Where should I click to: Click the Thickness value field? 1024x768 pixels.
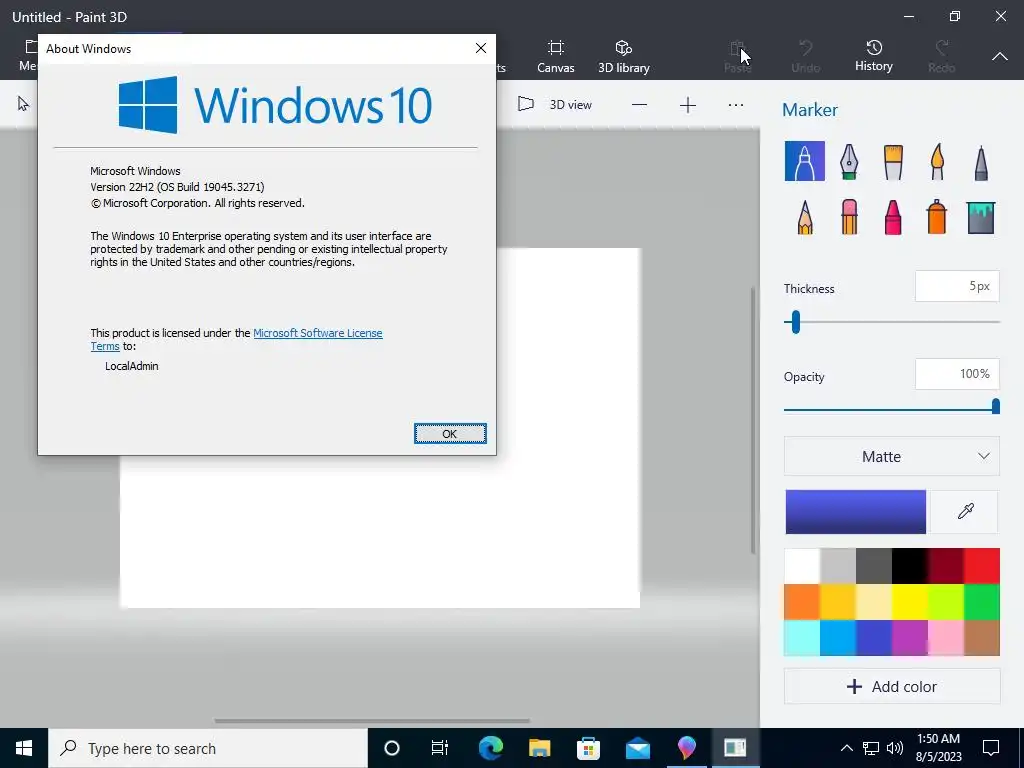[x=957, y=286]
